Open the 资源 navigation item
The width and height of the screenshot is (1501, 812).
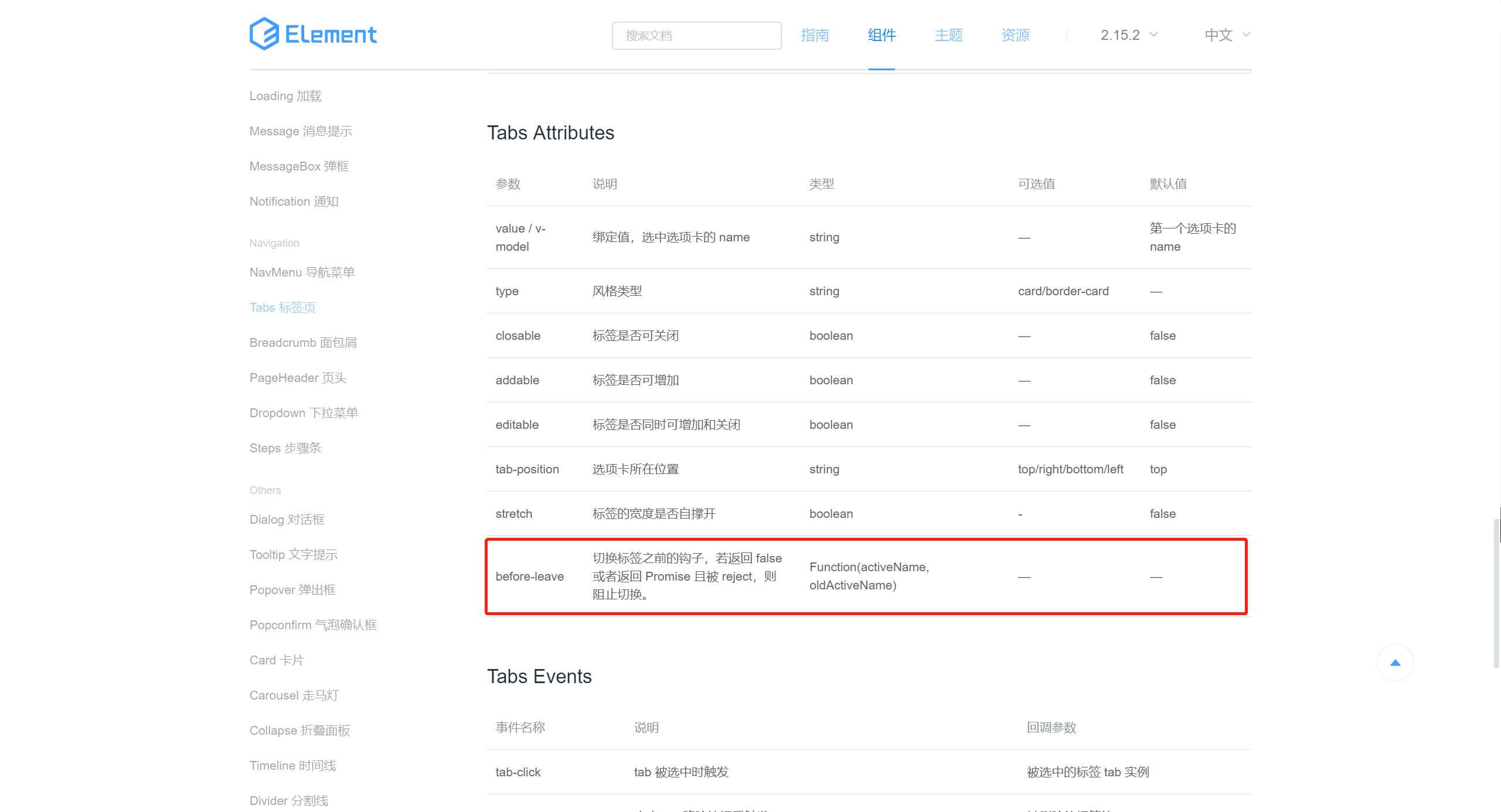[x=1015, y=35]
